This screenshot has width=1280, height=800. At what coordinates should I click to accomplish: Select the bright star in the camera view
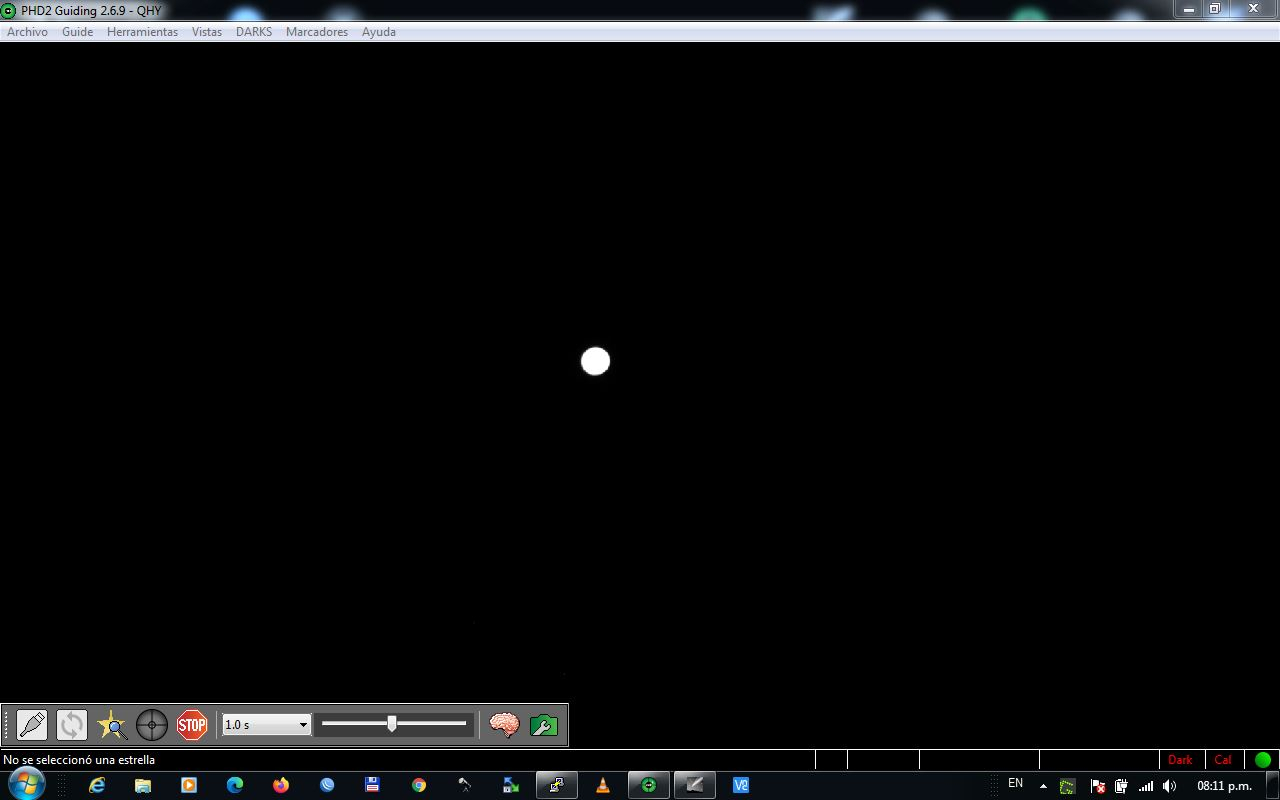pos(595,361)
